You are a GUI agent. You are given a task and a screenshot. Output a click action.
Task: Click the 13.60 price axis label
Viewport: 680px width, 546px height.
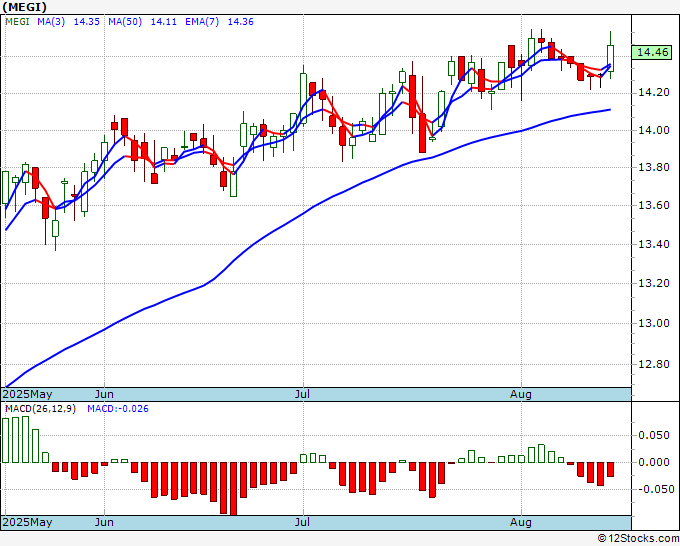click(654, 205)
